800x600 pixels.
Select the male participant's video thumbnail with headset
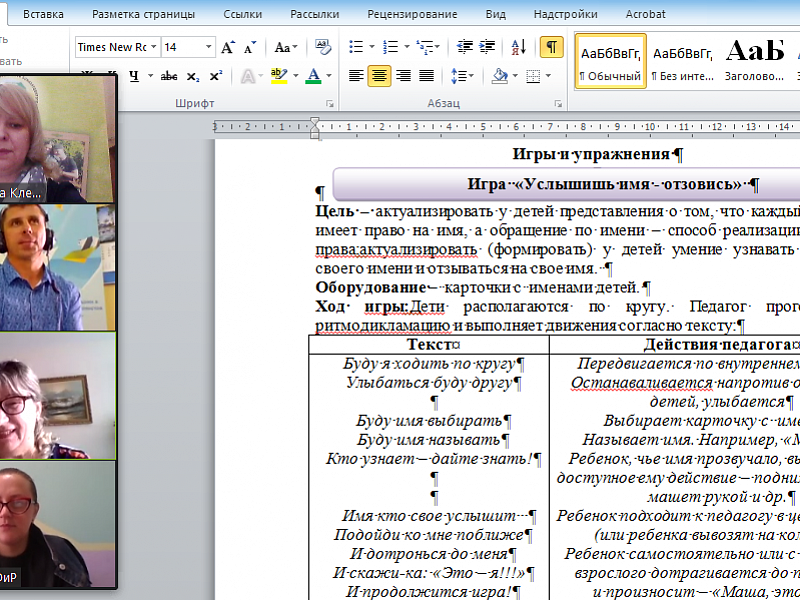point(58,268)
